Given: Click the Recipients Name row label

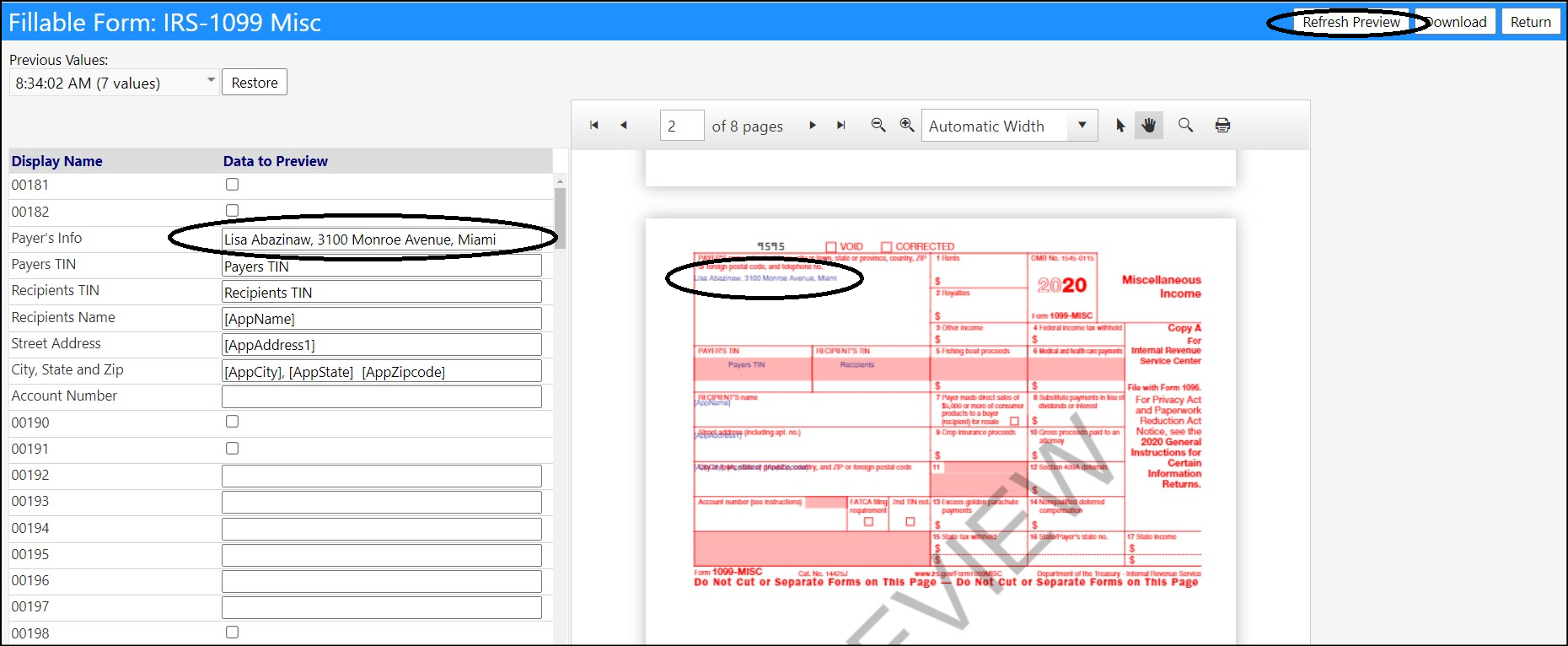Looking at the screenshot, I should pos(63,317).
